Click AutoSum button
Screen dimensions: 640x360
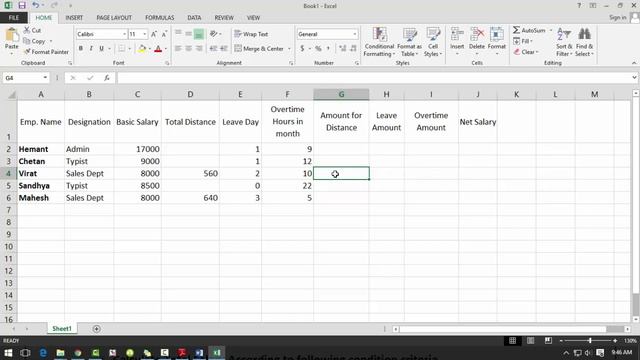[x=530, y=30]
